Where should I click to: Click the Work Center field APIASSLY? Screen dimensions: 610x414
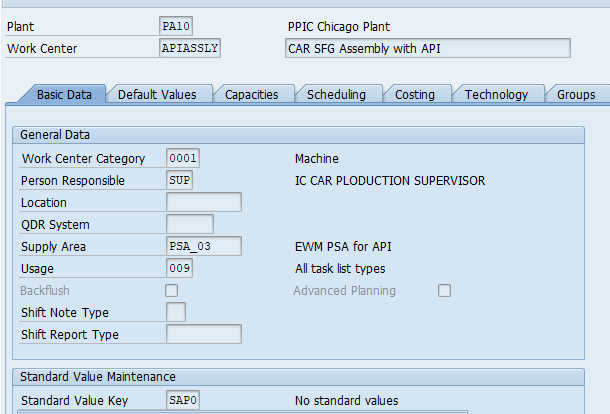click(190, 48)
